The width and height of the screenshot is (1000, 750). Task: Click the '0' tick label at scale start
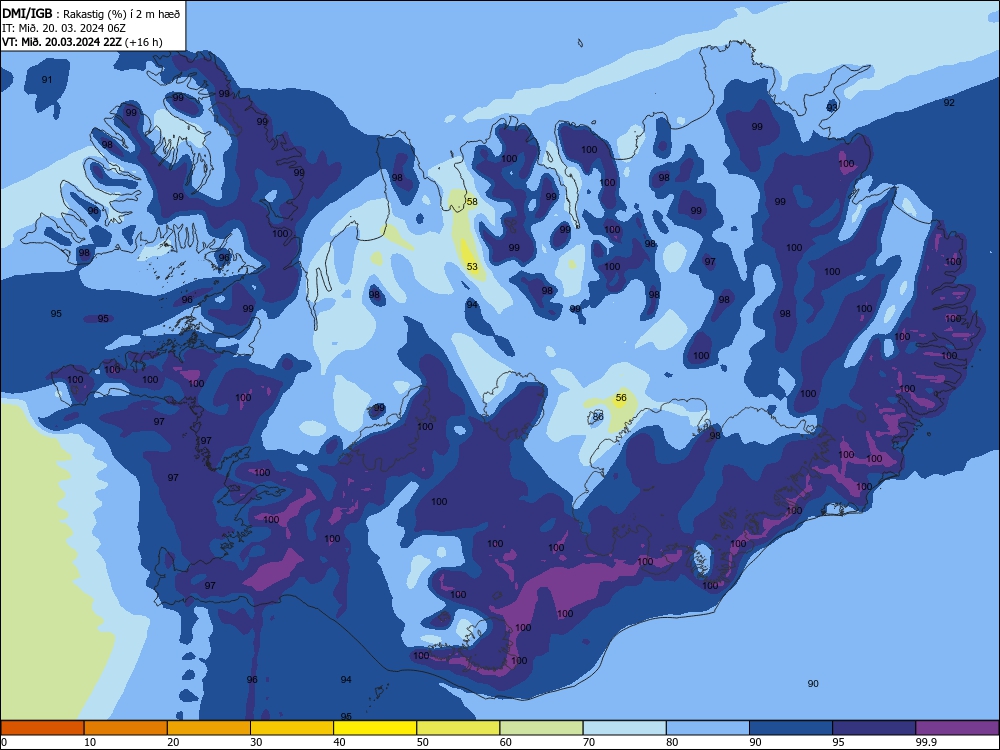tap(4, 742)
